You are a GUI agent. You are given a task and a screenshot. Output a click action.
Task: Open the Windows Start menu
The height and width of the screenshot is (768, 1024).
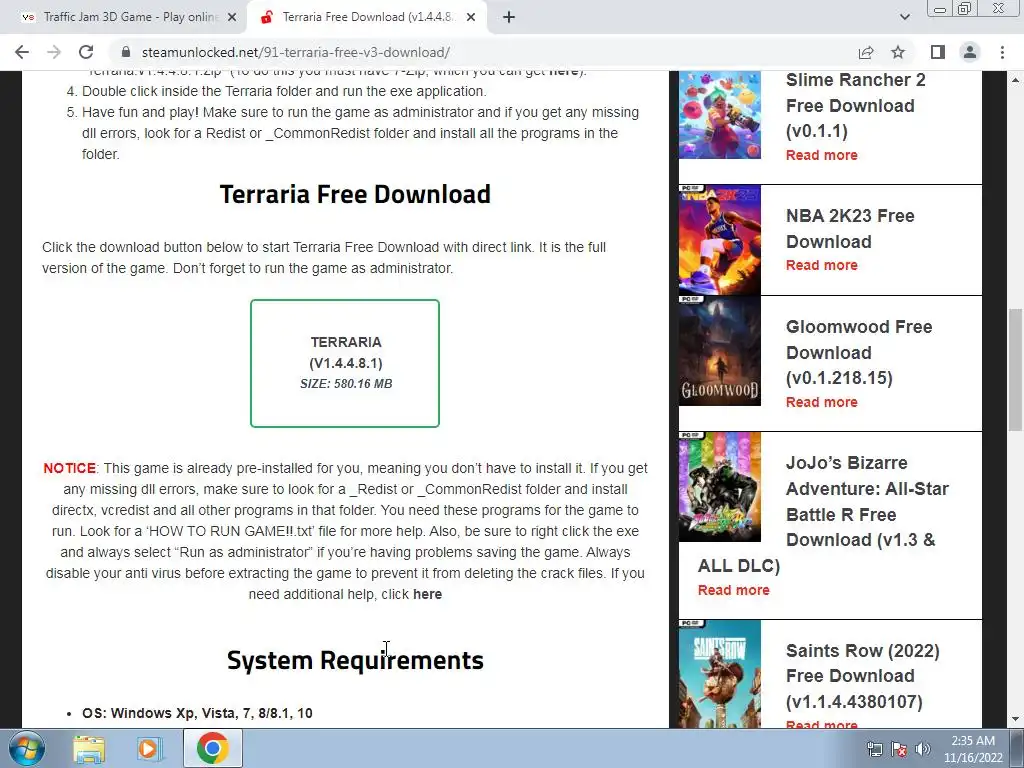pos(26,748)
